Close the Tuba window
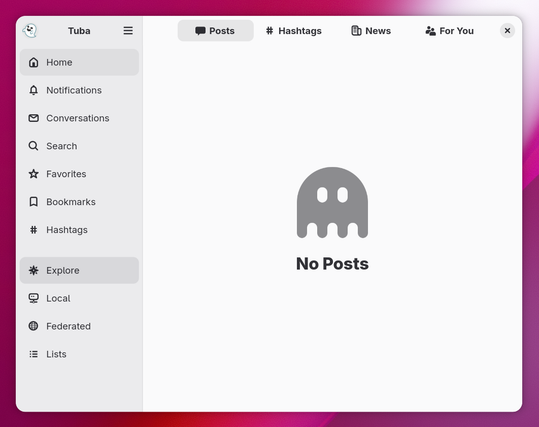Image resolution: width=539 pixels, height=427 pixels. [507, 31]
